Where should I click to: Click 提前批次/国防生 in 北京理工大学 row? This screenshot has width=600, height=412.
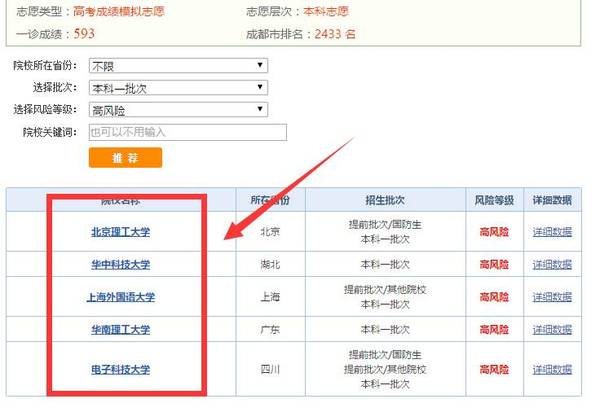point(385,225)
